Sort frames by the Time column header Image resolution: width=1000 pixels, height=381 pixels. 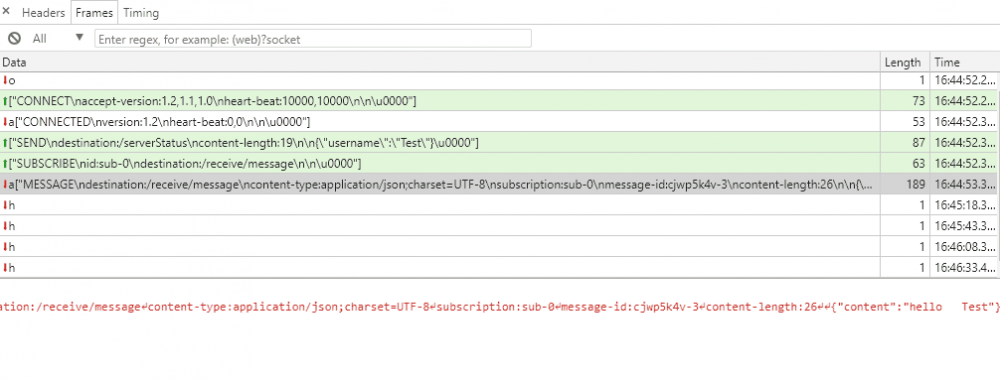[x=964, y=63]
